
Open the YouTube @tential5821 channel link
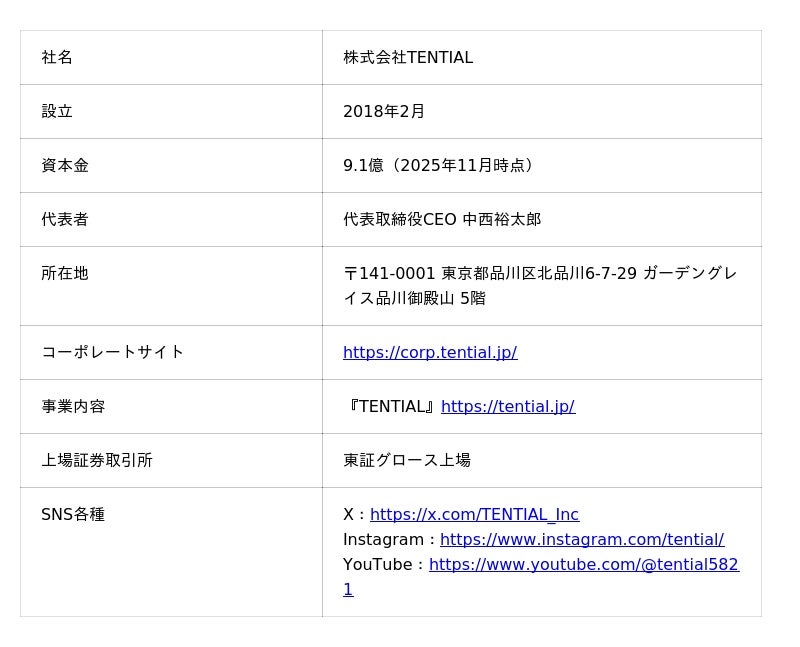[583, 565]
